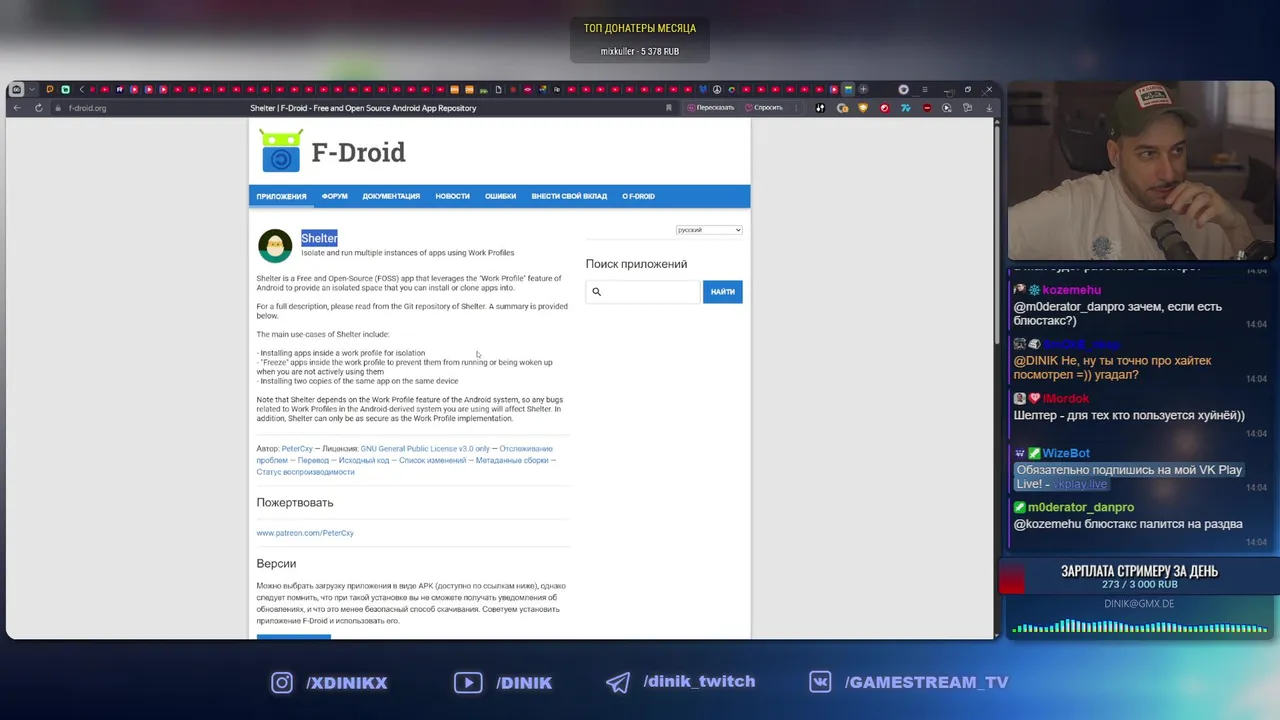Image resolution: width=1280 pixels, height=720 pixels.
Task: Click the Telegram /dinik_twitch icon
Action: pos(618,682)
